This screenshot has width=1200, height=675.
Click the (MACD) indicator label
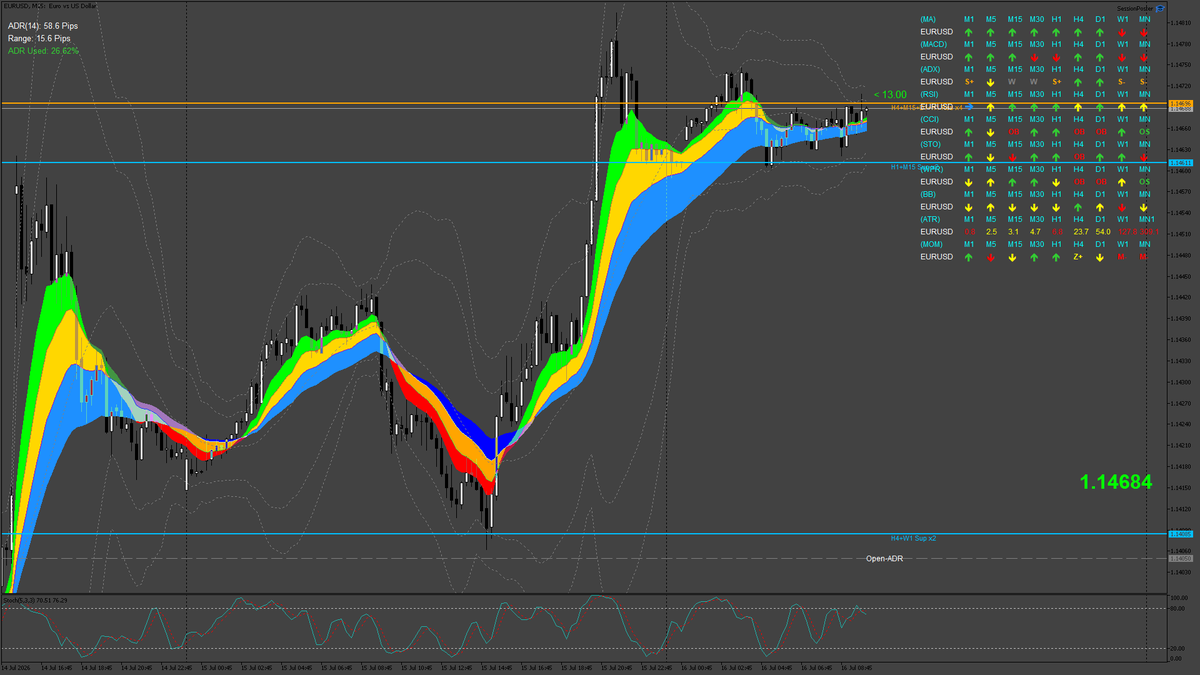tap(934, 44)
